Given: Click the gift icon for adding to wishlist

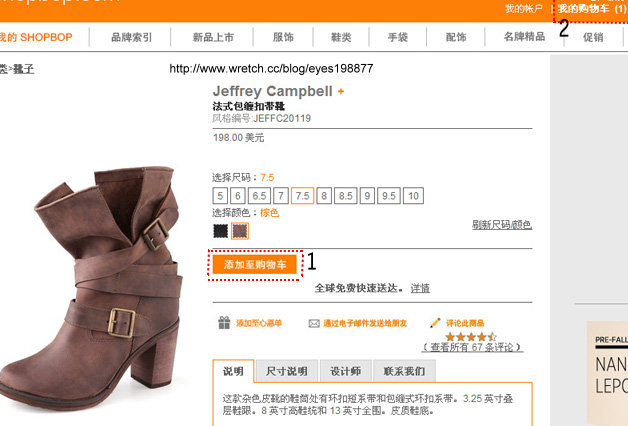Looking at the screenshot, I should click(224, 322).
